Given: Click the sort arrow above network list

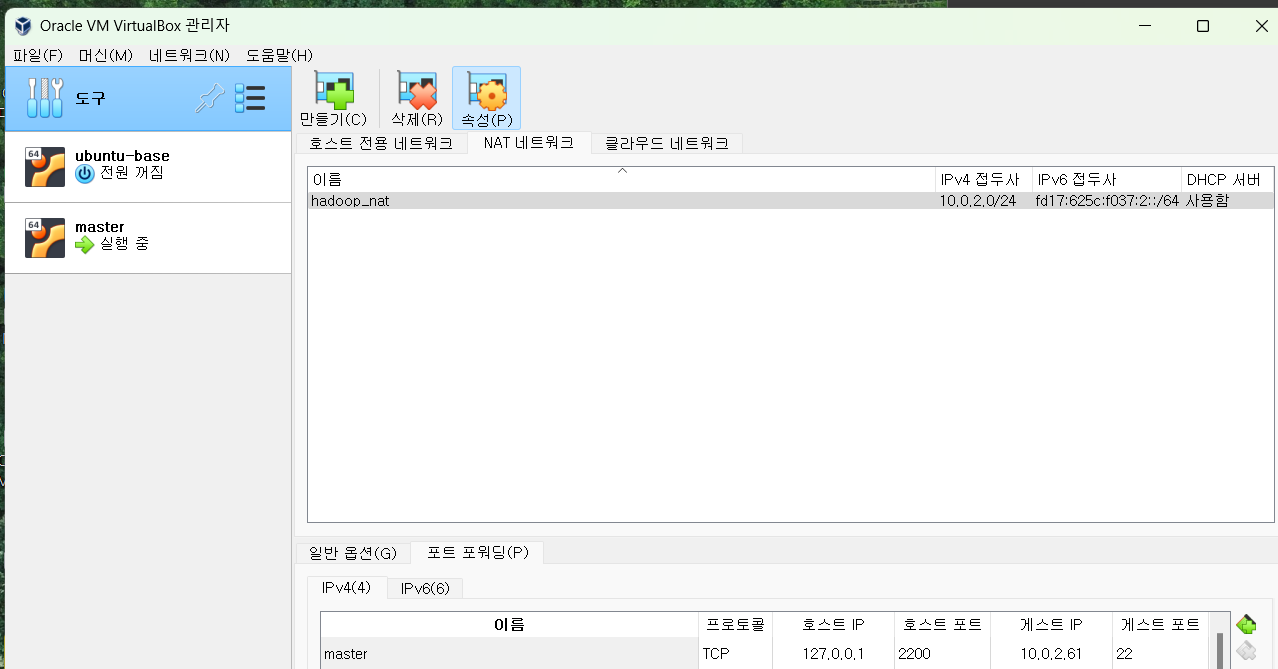Looking at the screenshot, I should pyautogui.click(x=622, y=171).
